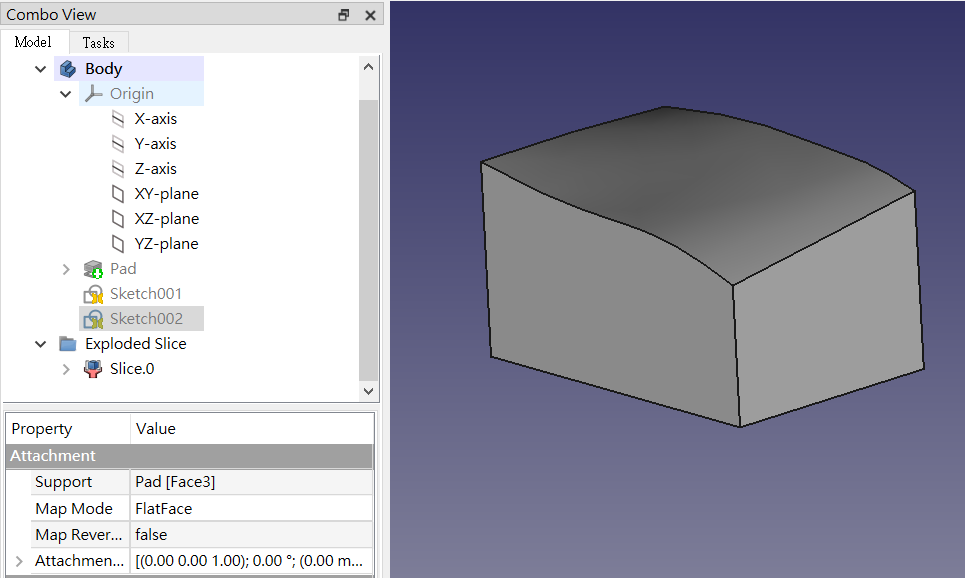This screenshot has height=578, width=965.
Task: Collapse the Body tree node
Action: click(x=41, y=69)
